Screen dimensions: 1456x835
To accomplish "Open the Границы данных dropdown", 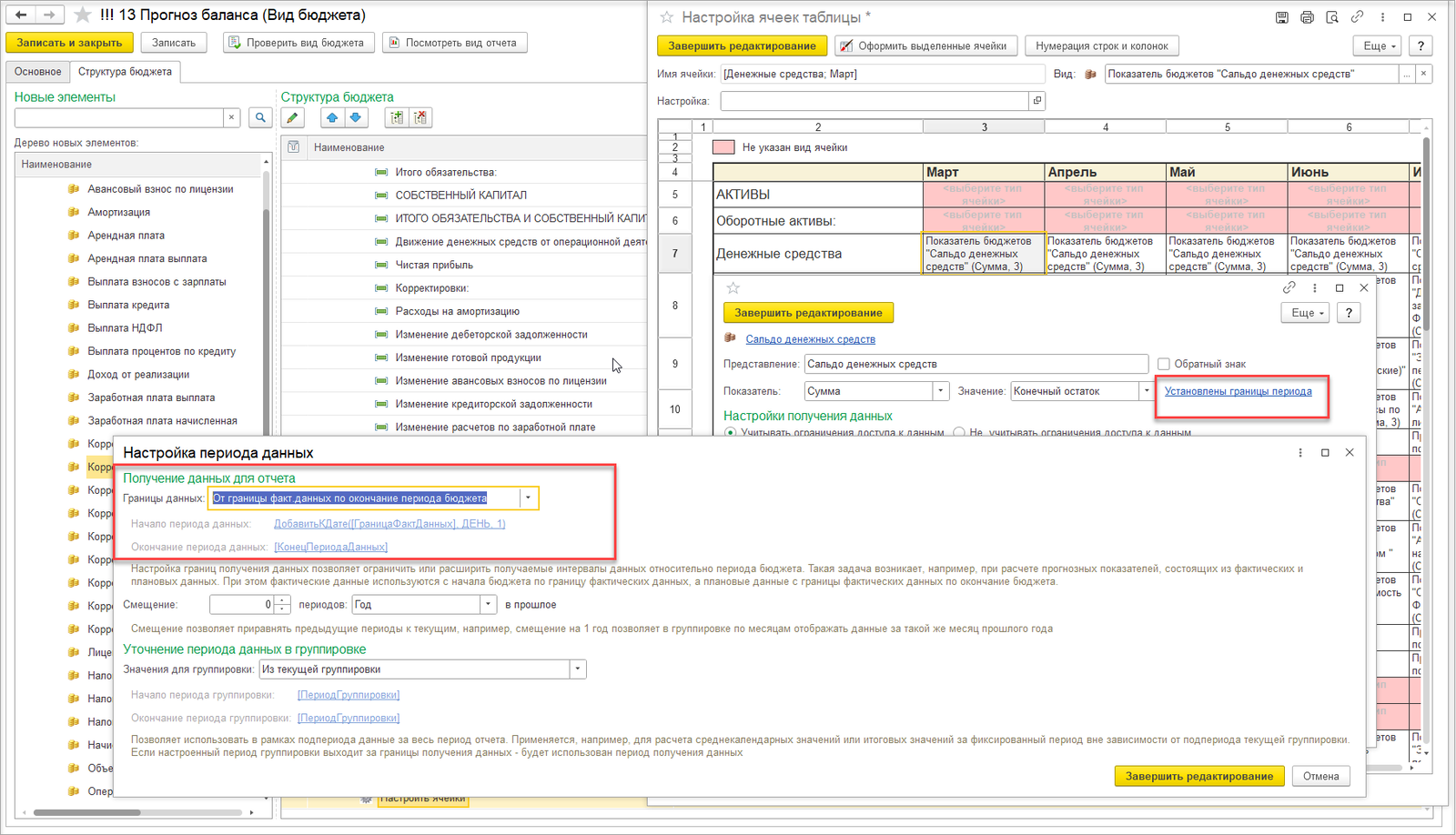I will 528,498.
